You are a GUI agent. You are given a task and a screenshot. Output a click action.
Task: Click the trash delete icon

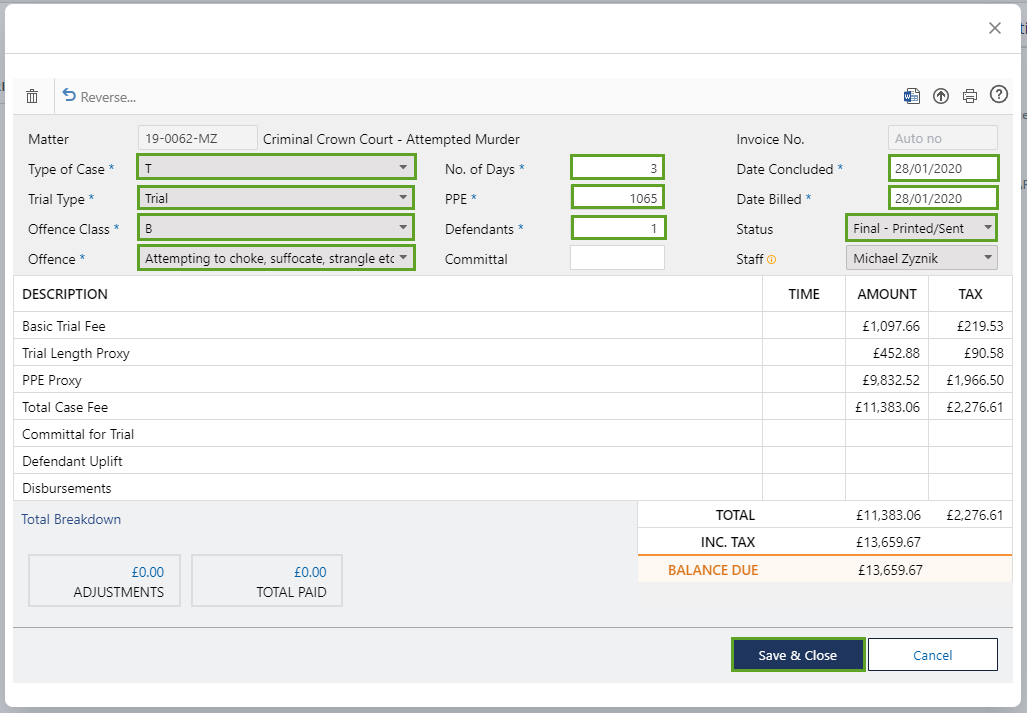point(32,96)
